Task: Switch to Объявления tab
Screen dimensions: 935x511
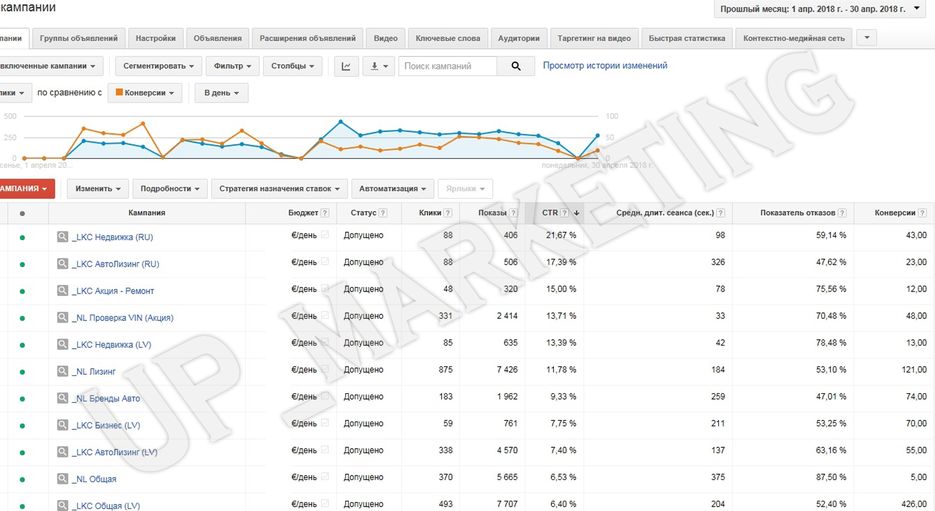Action: (218, 38)
